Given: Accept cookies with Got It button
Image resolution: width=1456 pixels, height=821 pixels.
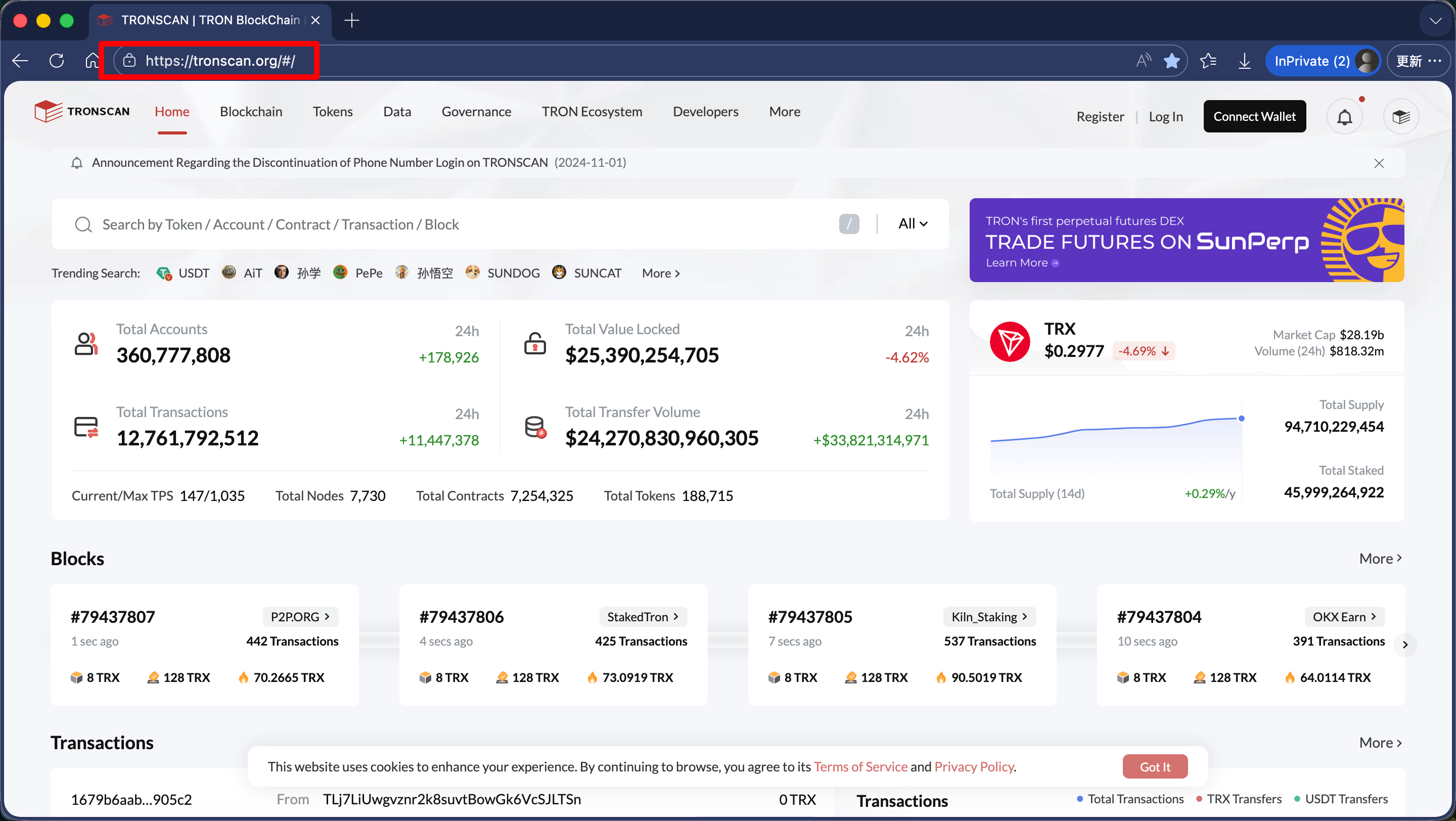Looking at the screenshot, I should pyautogui.click(x=1155, y=767).
